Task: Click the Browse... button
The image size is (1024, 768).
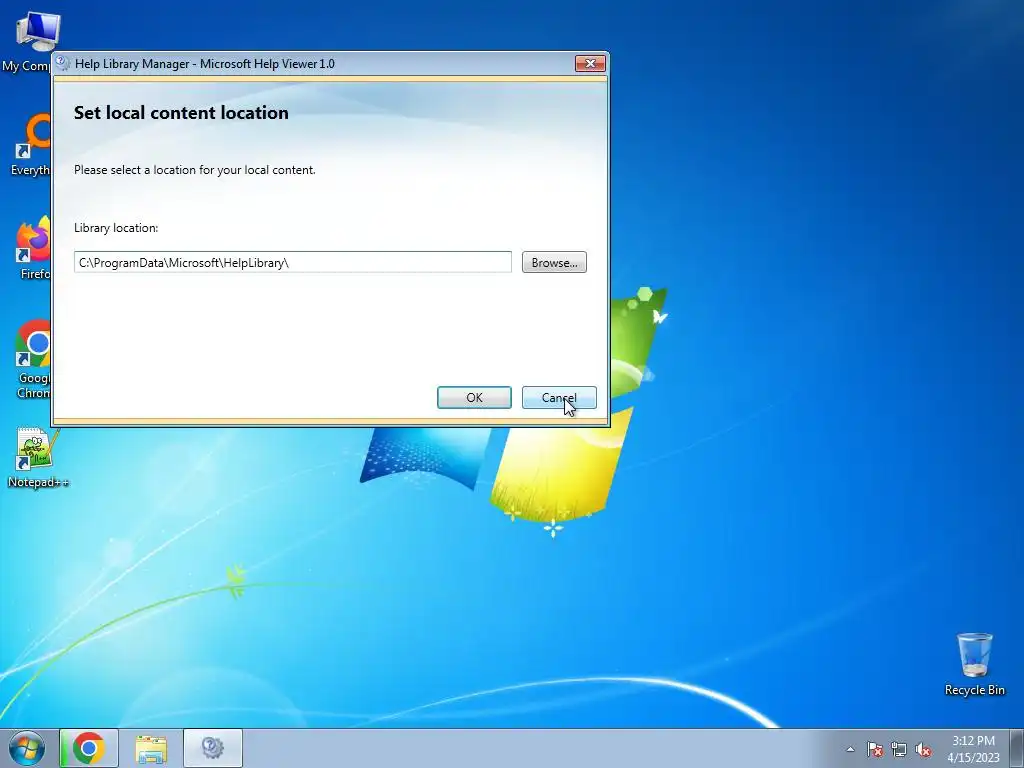Action: coord(554,263)
